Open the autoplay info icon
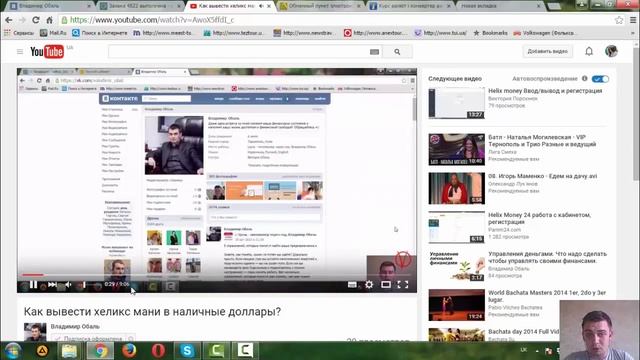Viewport: 640px width, 360px height. 584,78
